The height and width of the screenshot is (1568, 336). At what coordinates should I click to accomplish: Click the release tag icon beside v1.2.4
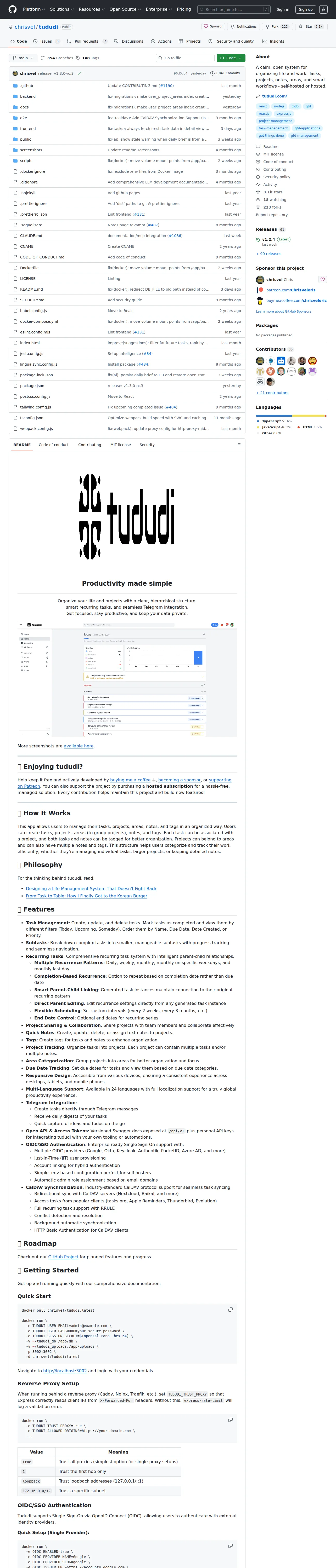pos(258,240)
